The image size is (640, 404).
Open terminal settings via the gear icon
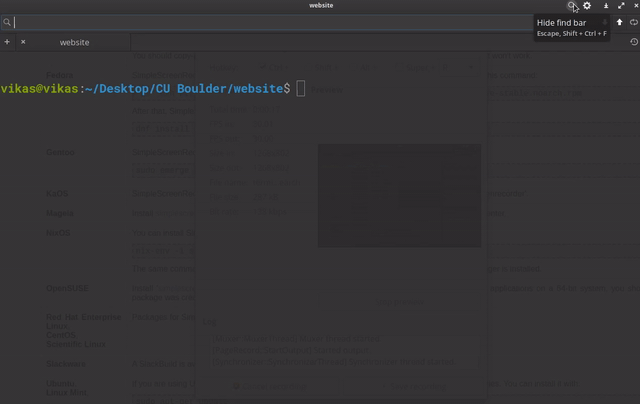coord(587,6)
